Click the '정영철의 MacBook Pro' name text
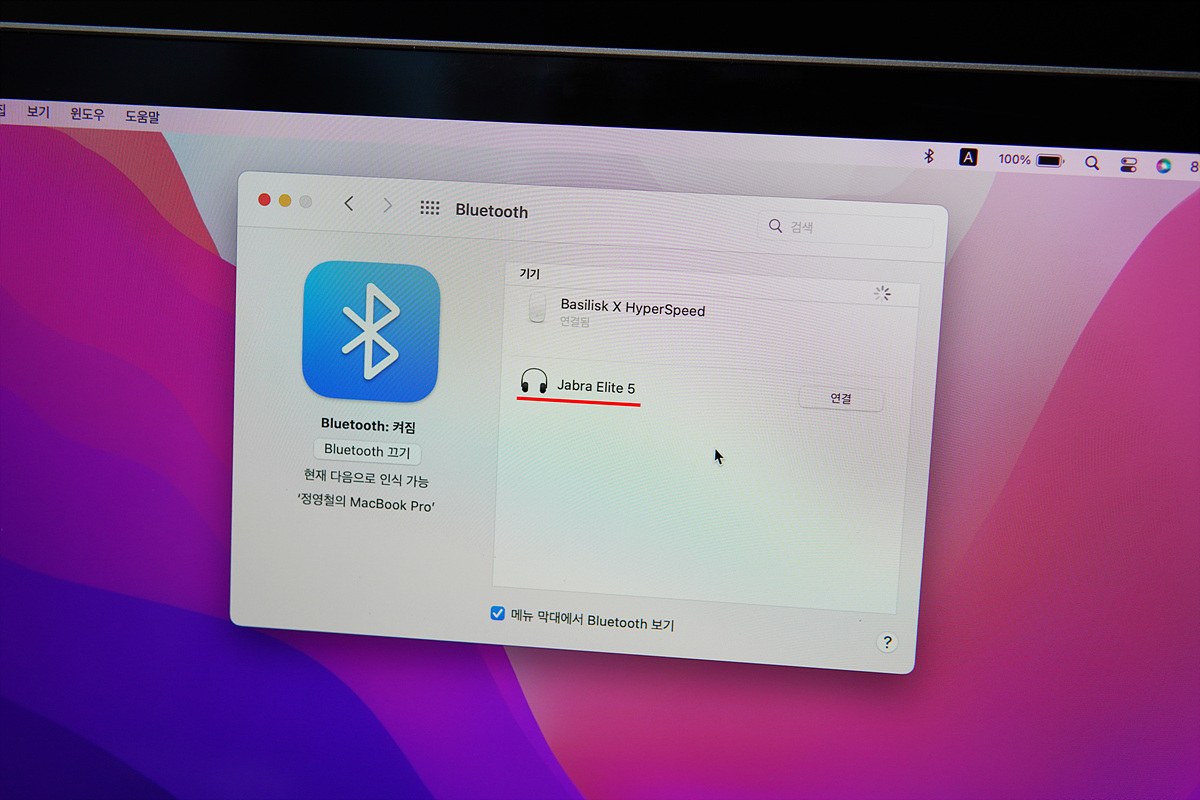The image size is (1200, 800). pyautogui.click(x=367, y=504)
